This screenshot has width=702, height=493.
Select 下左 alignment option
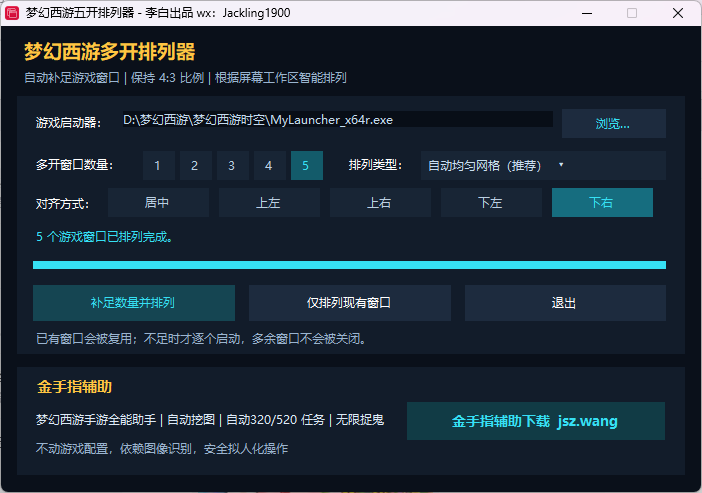pyautogui.click(x=492, y=202)
